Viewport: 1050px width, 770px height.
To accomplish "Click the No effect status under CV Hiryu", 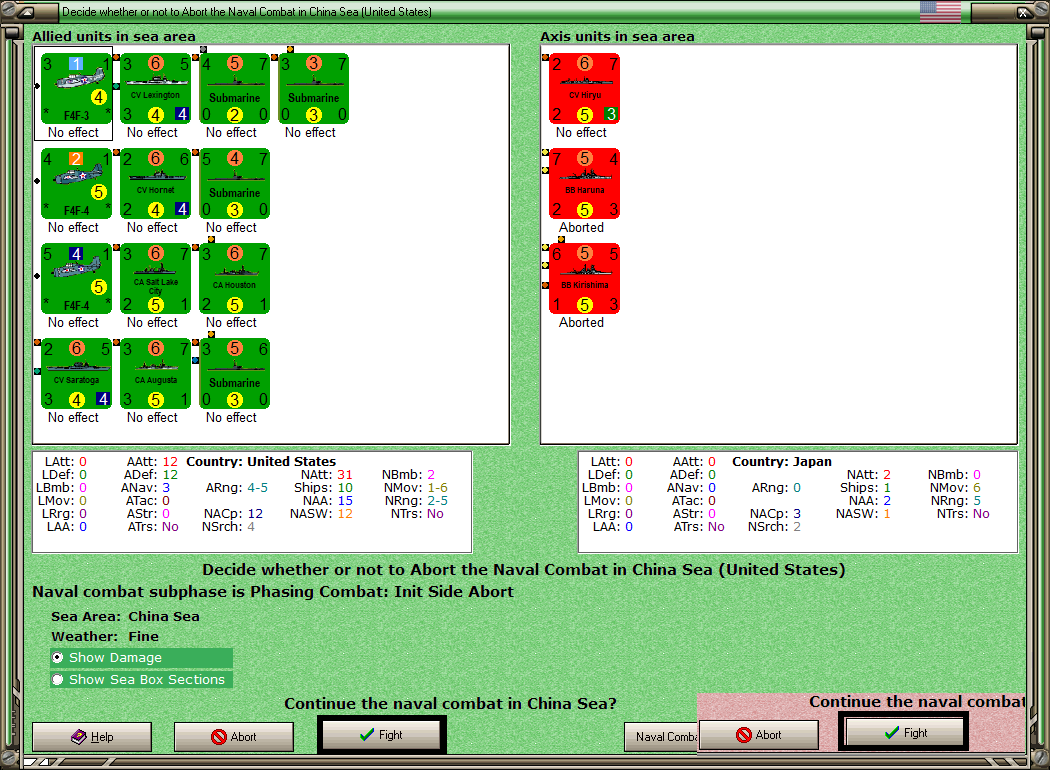I will (x=581, y=133).
